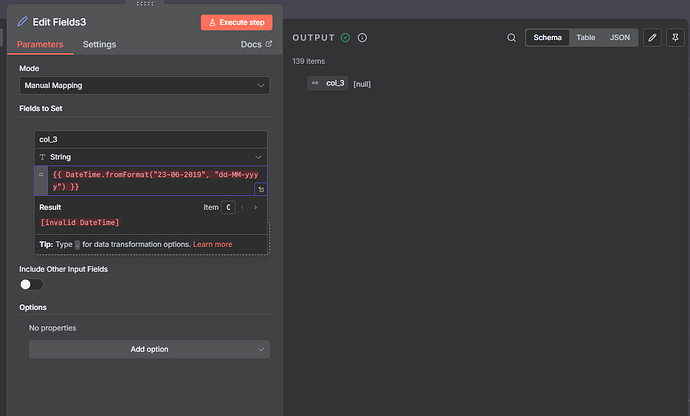Click the green success checkmark icon
The height and width of the screenshot is (416, 690).
click(345, 38)
